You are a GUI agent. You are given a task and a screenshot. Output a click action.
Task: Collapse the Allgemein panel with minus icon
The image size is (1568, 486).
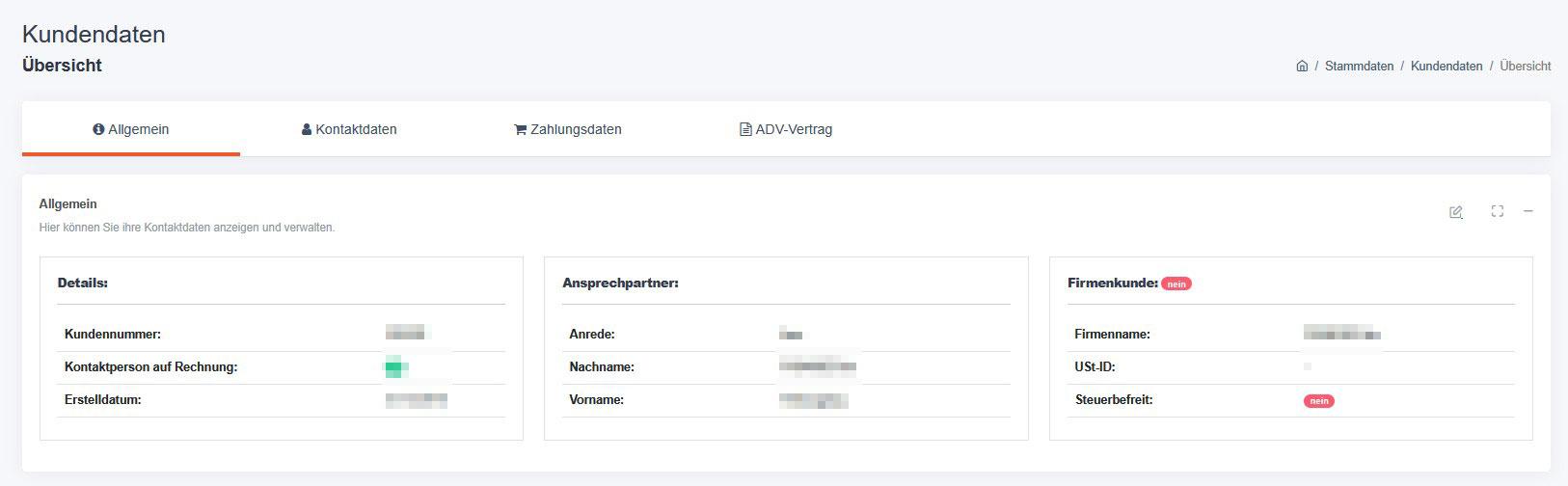(1528, 211)
